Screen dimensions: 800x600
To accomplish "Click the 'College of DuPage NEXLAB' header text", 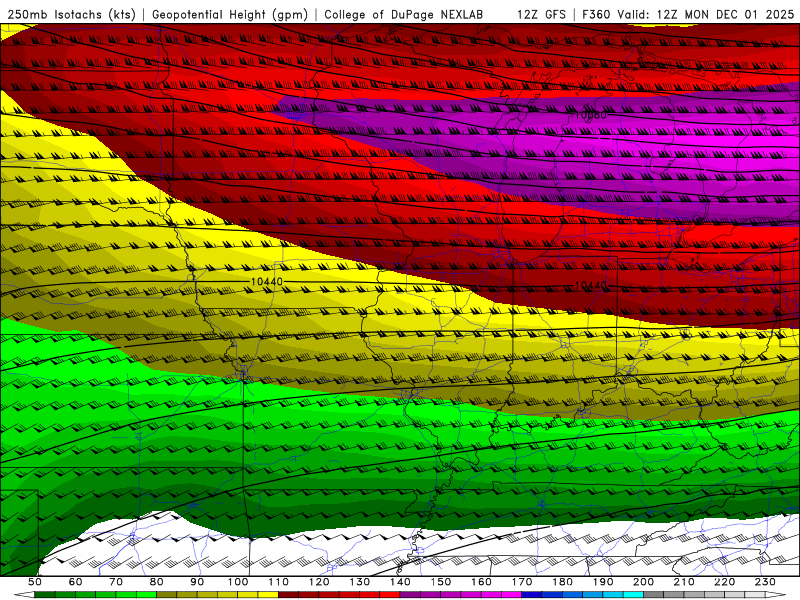I will (404, 15).
